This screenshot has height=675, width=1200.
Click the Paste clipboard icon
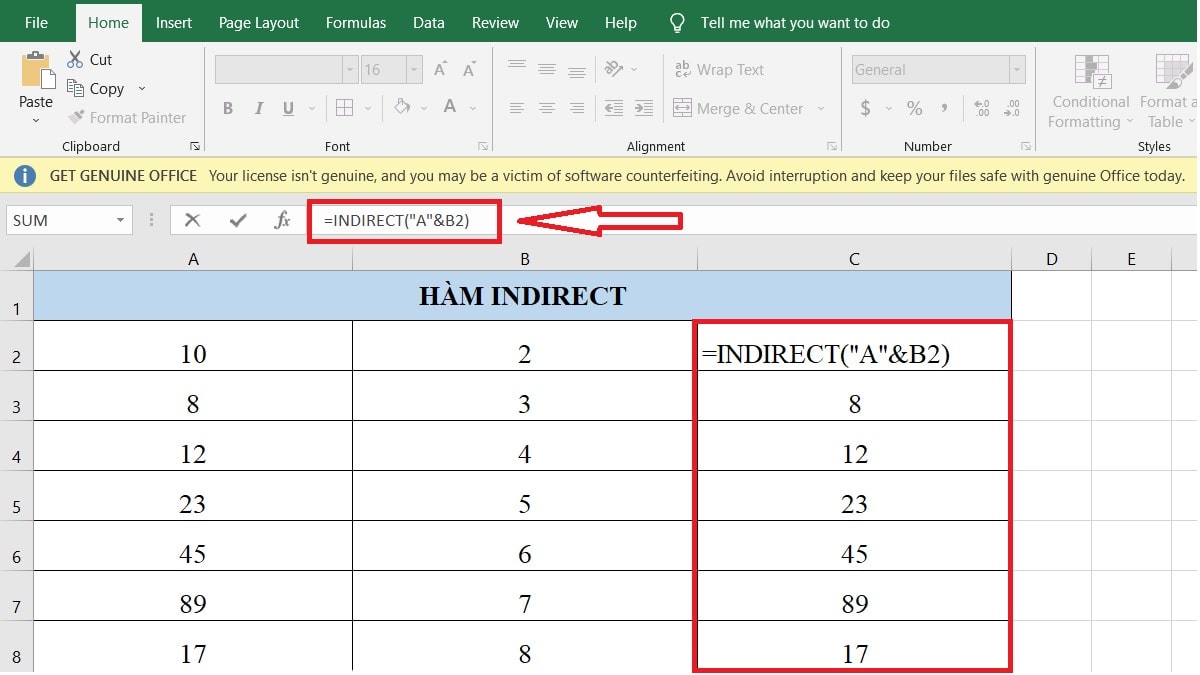[36, 70]
